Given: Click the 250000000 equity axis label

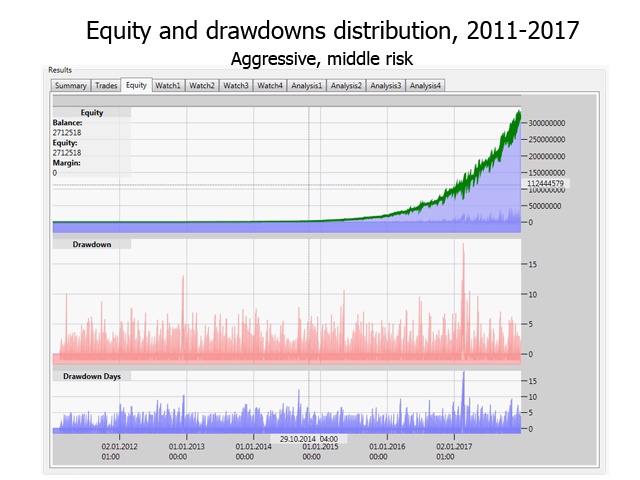Looking at the screenshot, I should point(547,140).
